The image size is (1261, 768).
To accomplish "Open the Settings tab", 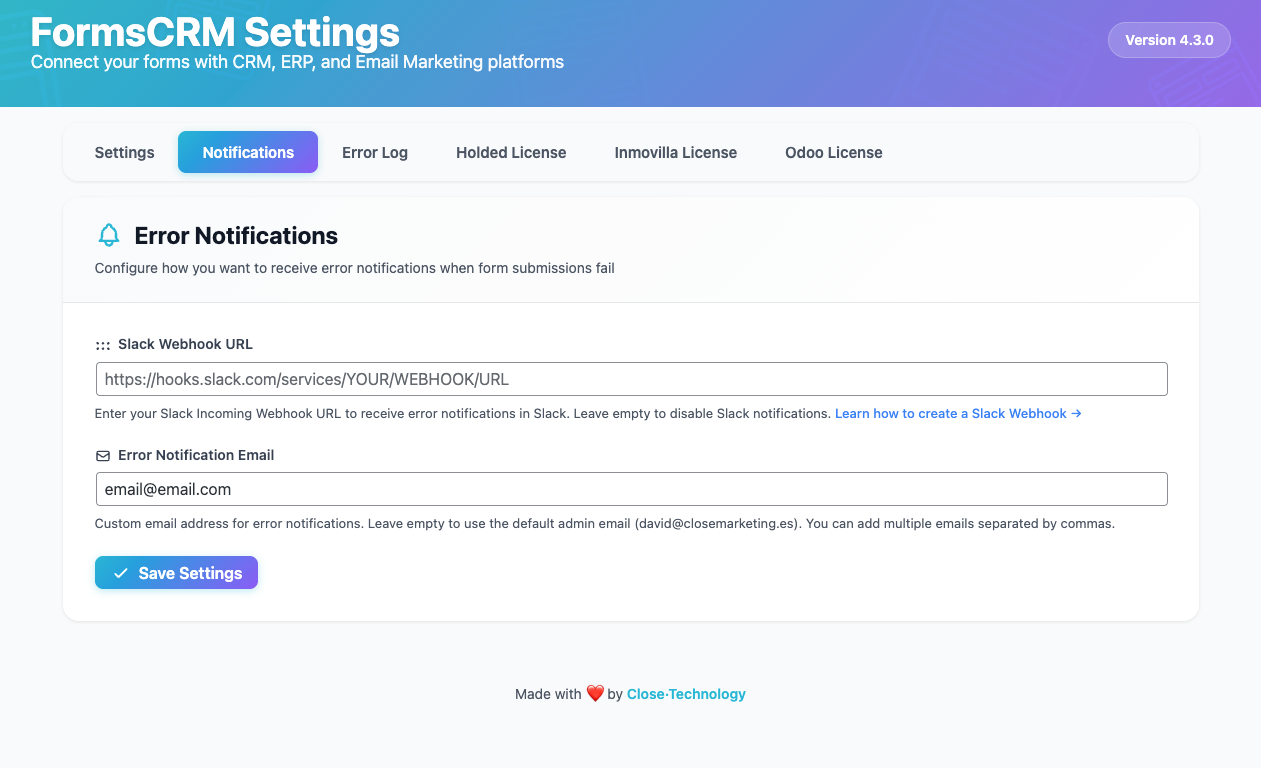I will [x=125, y=153].
